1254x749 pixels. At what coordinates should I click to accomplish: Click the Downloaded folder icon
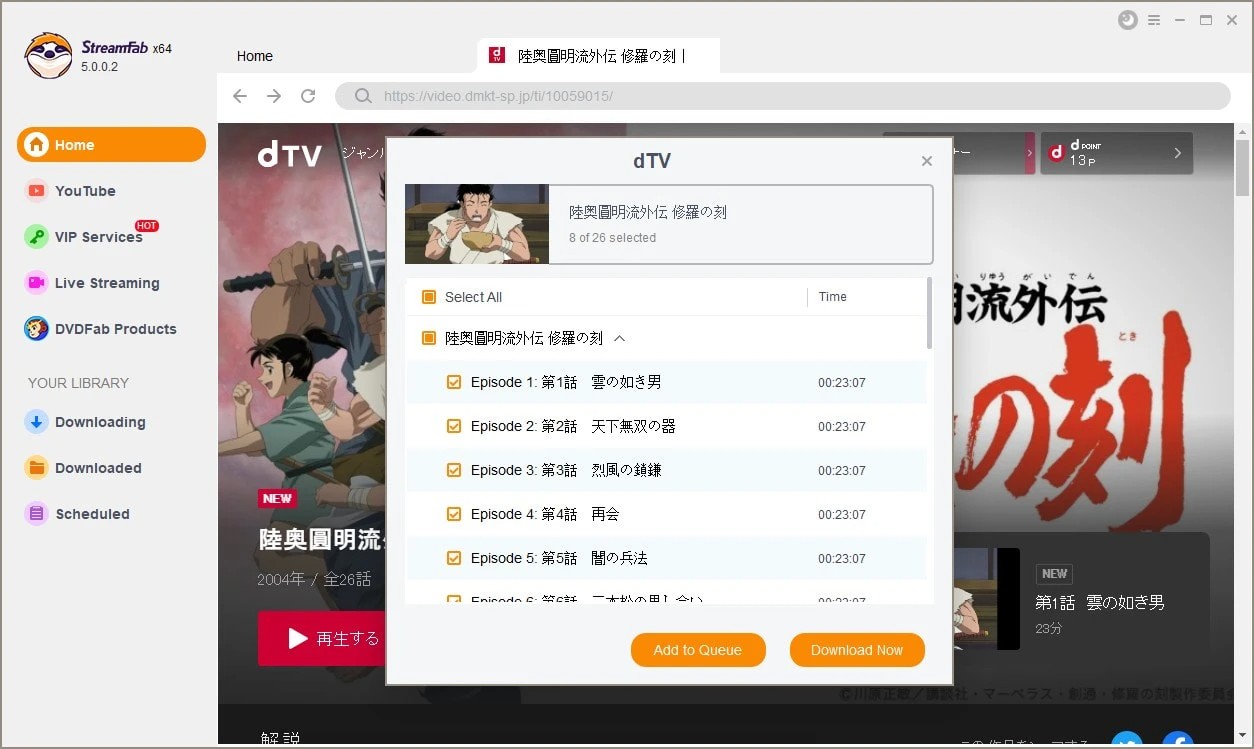36,468
